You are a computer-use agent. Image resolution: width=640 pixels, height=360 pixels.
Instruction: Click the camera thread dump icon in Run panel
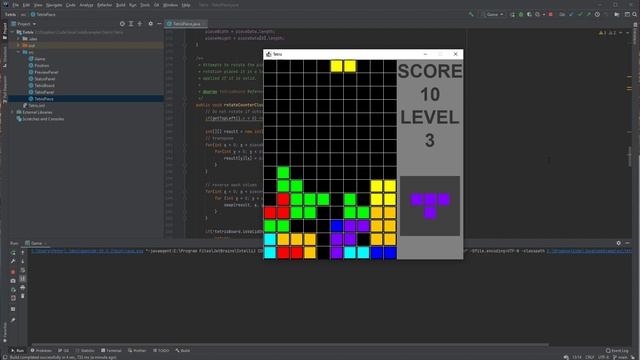pyautogui.click(x=13, y=280)
